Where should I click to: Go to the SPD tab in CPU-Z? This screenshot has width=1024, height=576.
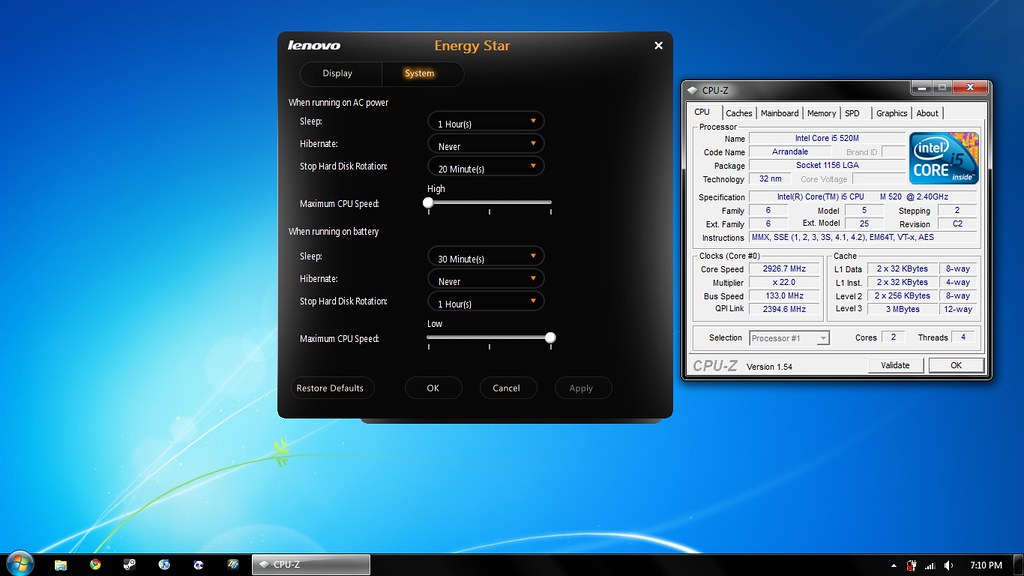(x=852, y=113)
